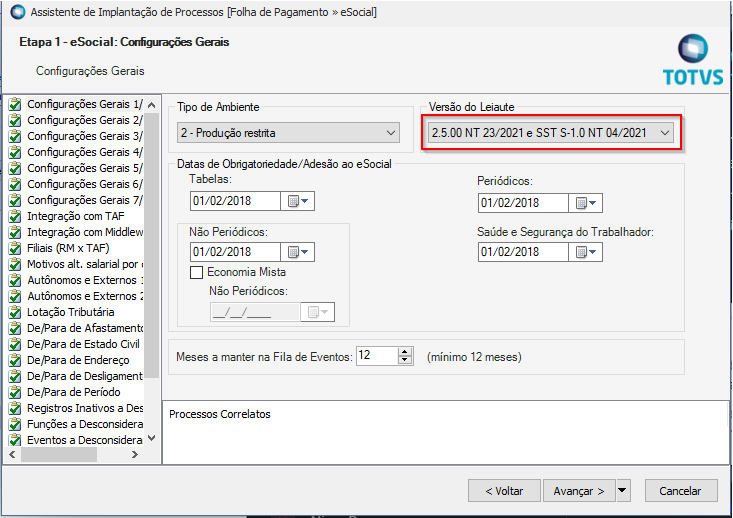Open the Saúde e Segurança date calendar dropdown
733x518 pixels.
pyautogui.click(x=586, y=252)
